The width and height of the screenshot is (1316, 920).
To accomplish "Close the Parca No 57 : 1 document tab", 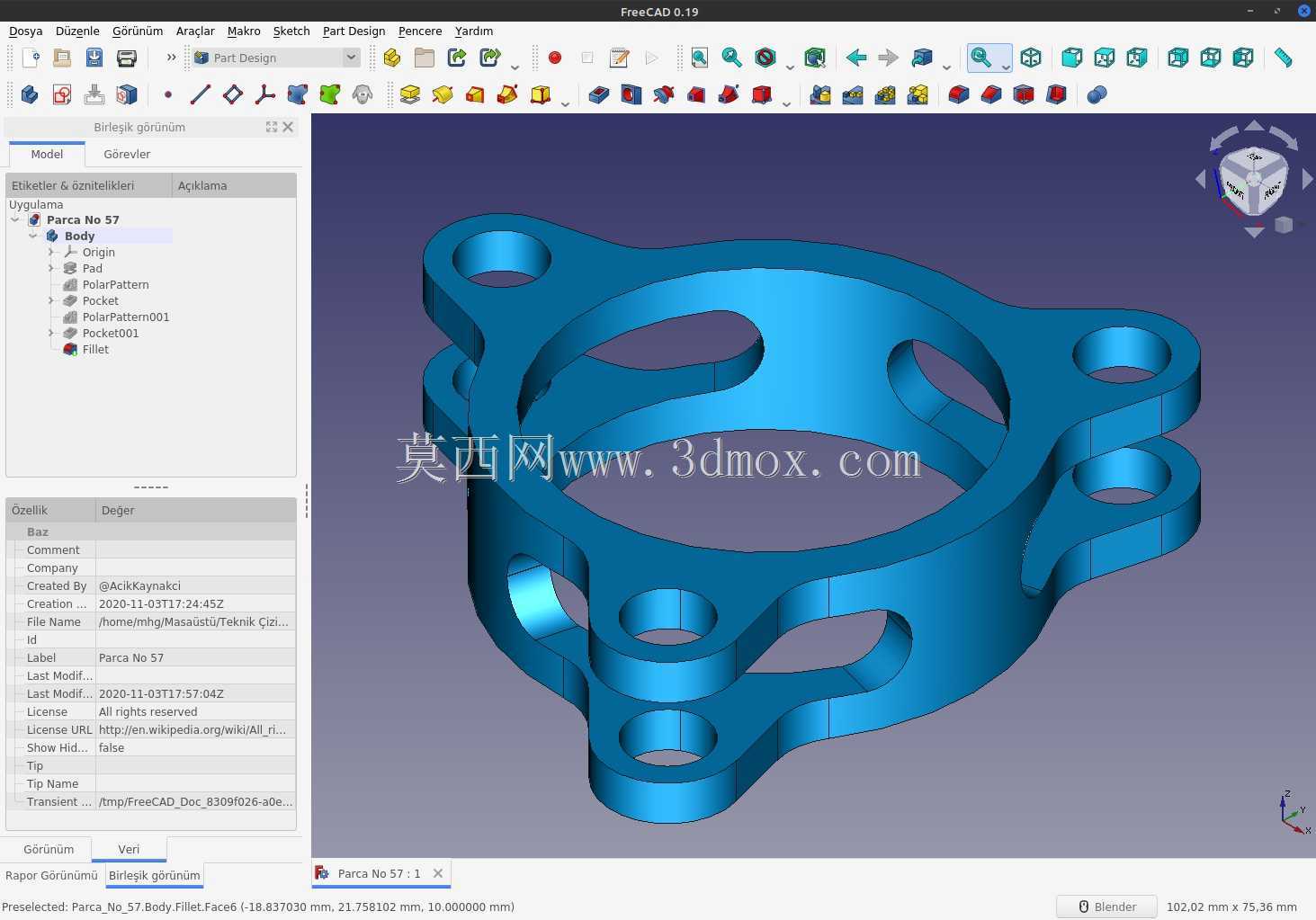I will (438, 873).
